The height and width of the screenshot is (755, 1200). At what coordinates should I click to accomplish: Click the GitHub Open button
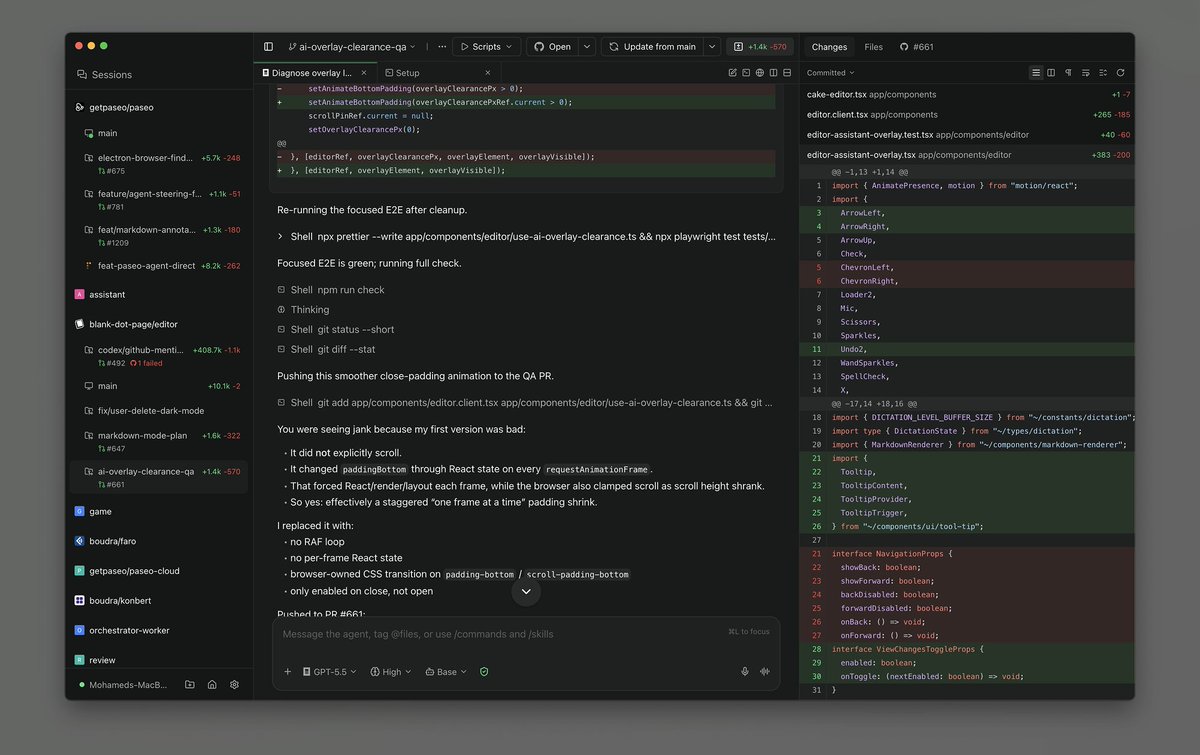(x=552, y=47)
